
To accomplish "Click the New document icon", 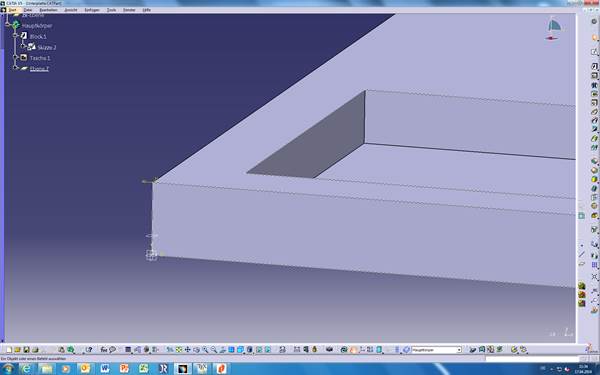I will 9,350.
